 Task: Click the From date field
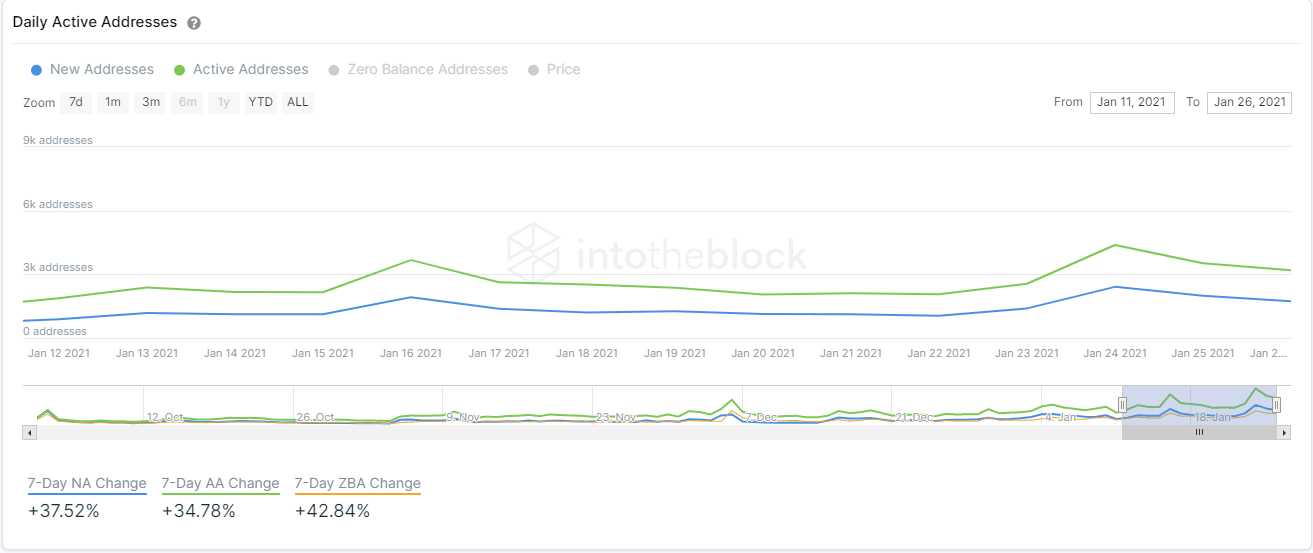(x=1131, y=102)
